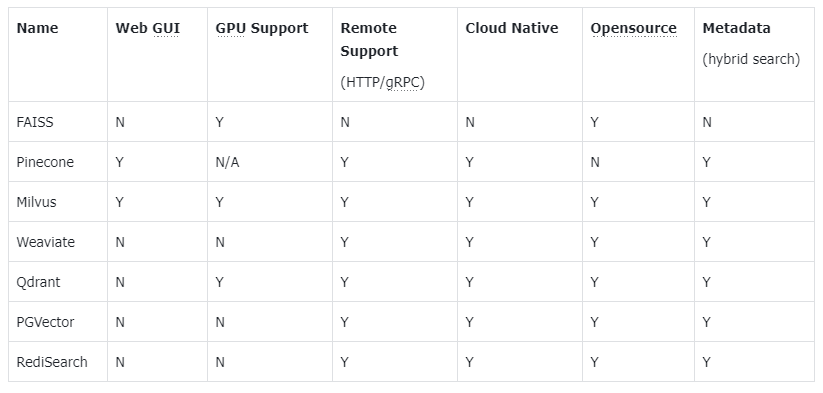Click the Name column header

tap(37, 28)
